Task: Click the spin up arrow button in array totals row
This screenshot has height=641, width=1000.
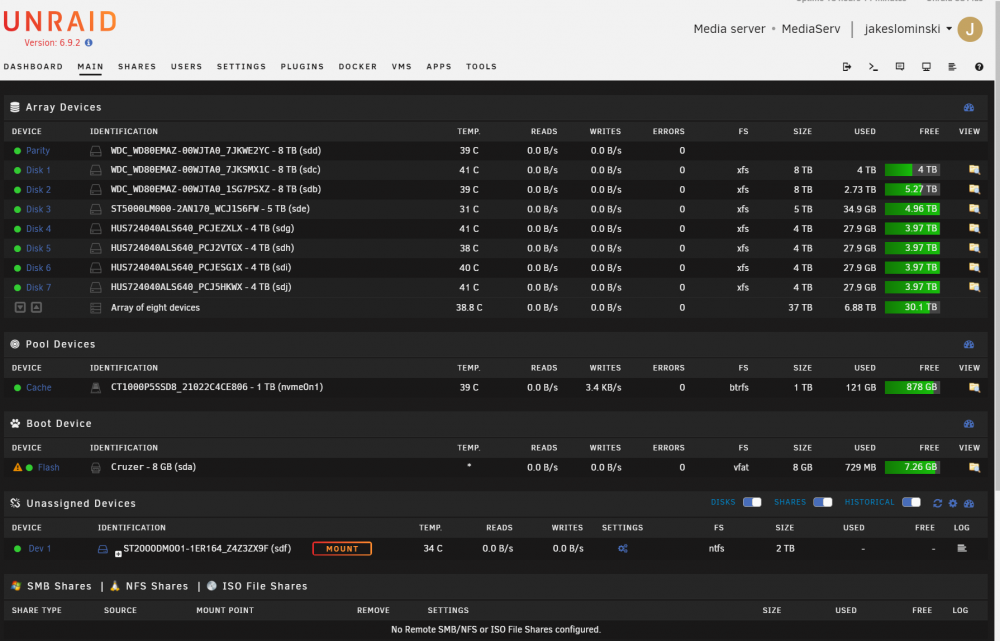Action: pyautogui.click(x=36, y=307)
